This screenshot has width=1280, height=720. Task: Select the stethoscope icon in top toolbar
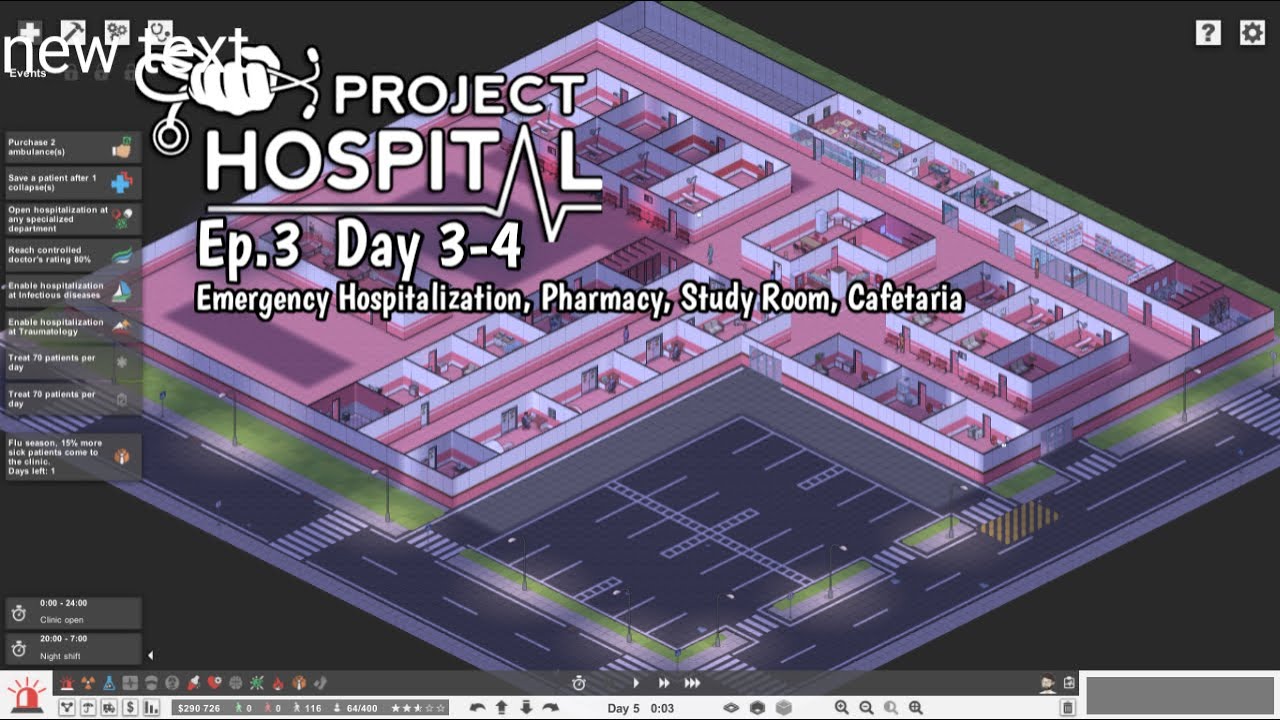pos(160,32)
